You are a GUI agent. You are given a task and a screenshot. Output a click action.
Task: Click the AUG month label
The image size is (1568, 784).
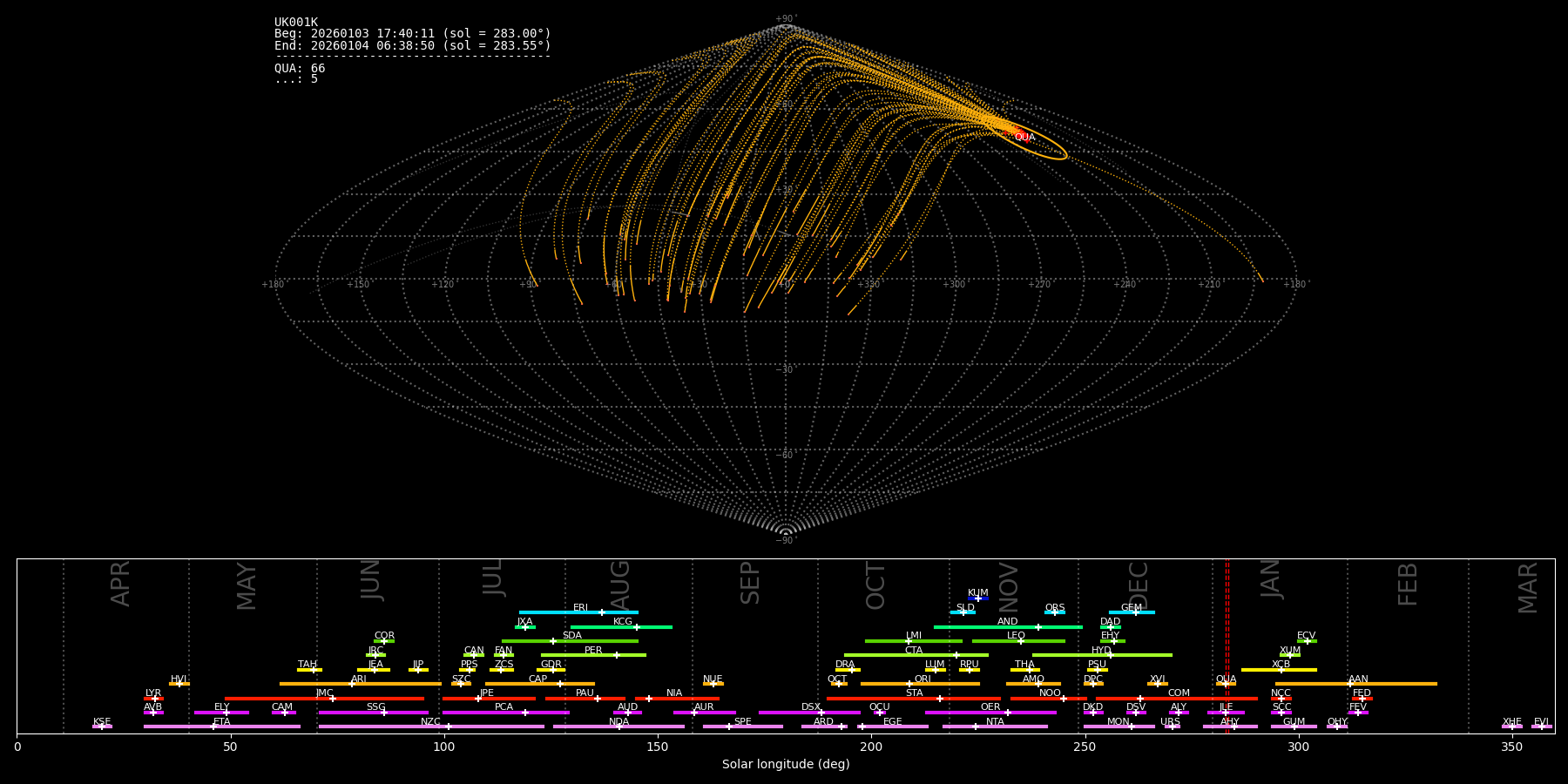619,582
